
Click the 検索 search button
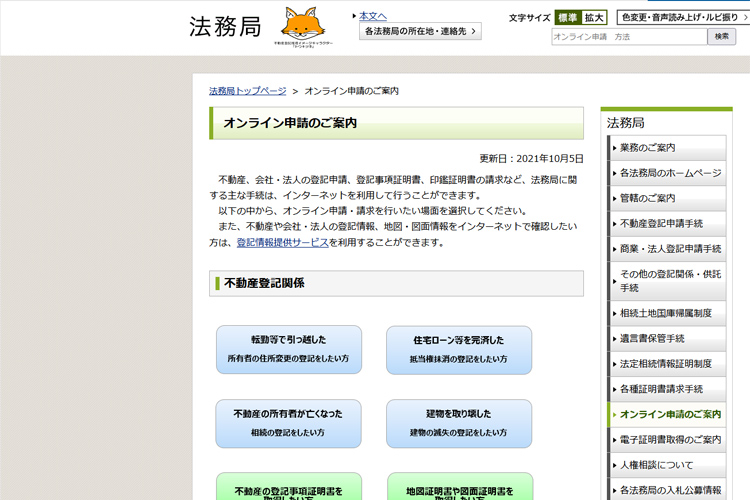pos(721,36)
